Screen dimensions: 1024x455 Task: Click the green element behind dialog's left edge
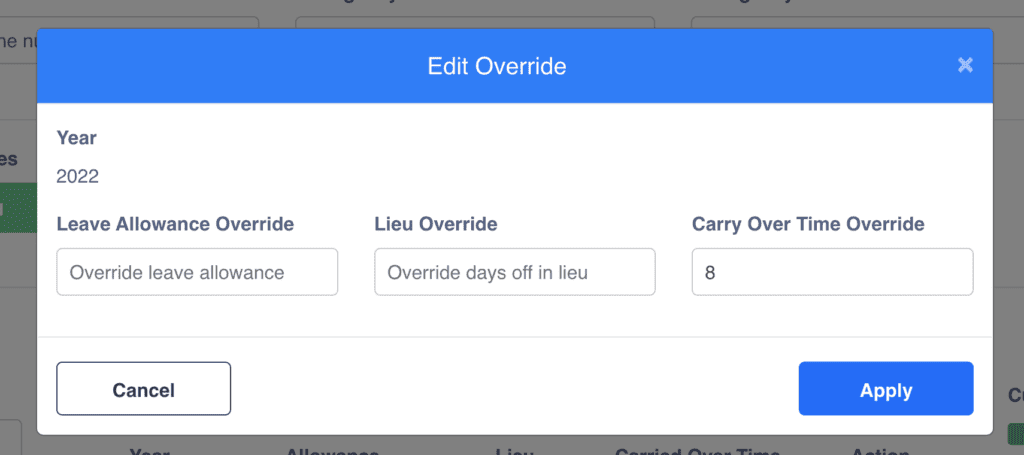(17, 208)
